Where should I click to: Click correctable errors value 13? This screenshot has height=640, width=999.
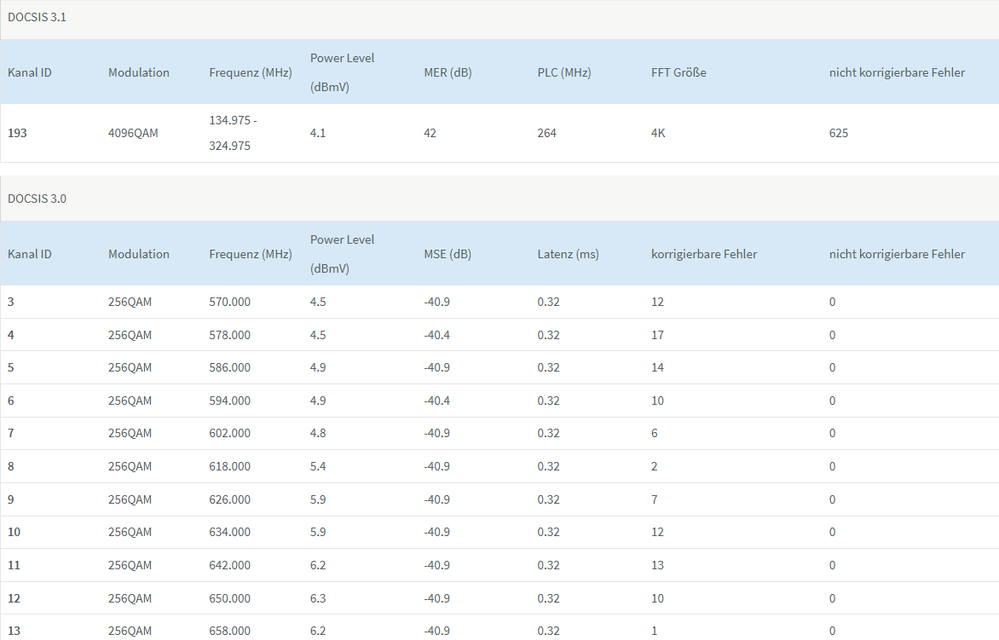point(658,565)
